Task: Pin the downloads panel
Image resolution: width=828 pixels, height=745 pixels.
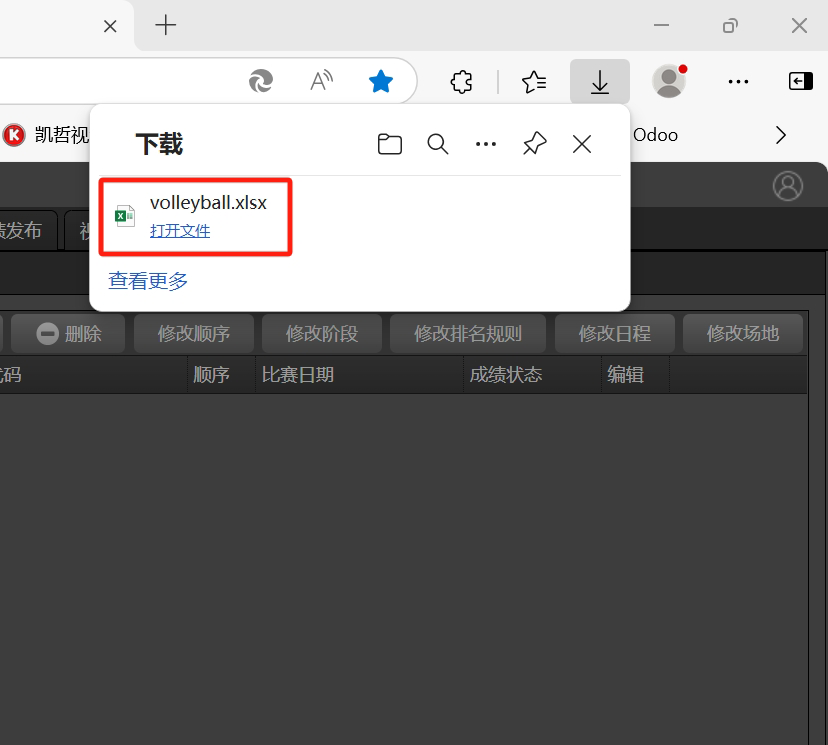Action: [x=535, y=144]
